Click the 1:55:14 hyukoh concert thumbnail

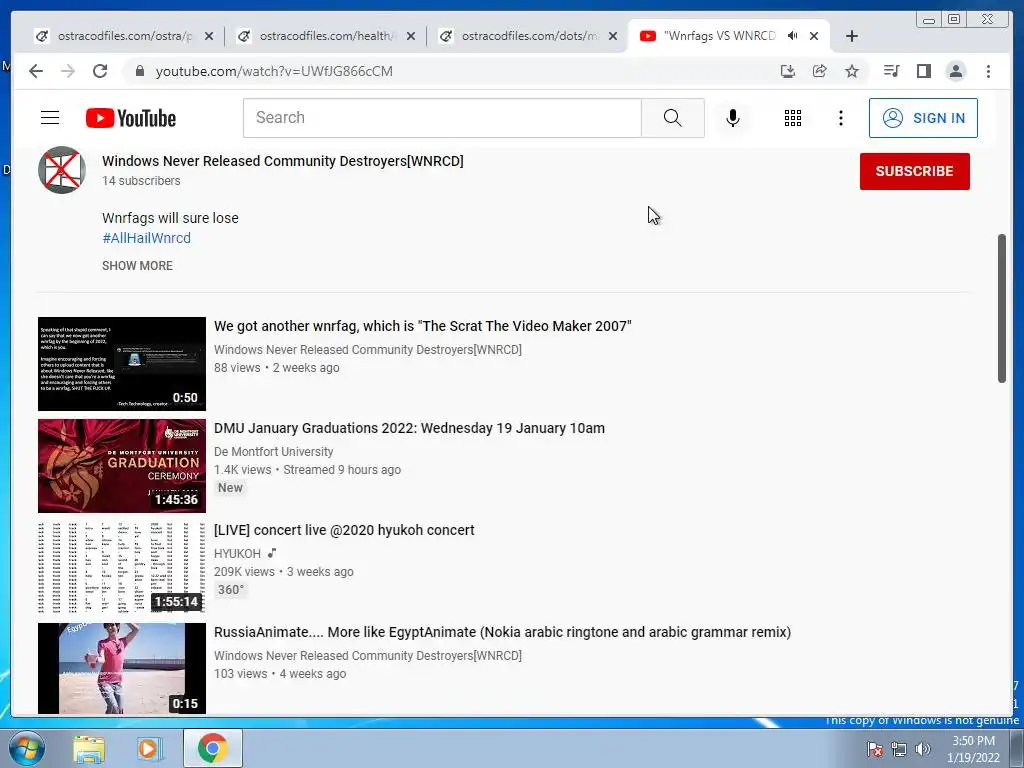click(x=121, y=568)
